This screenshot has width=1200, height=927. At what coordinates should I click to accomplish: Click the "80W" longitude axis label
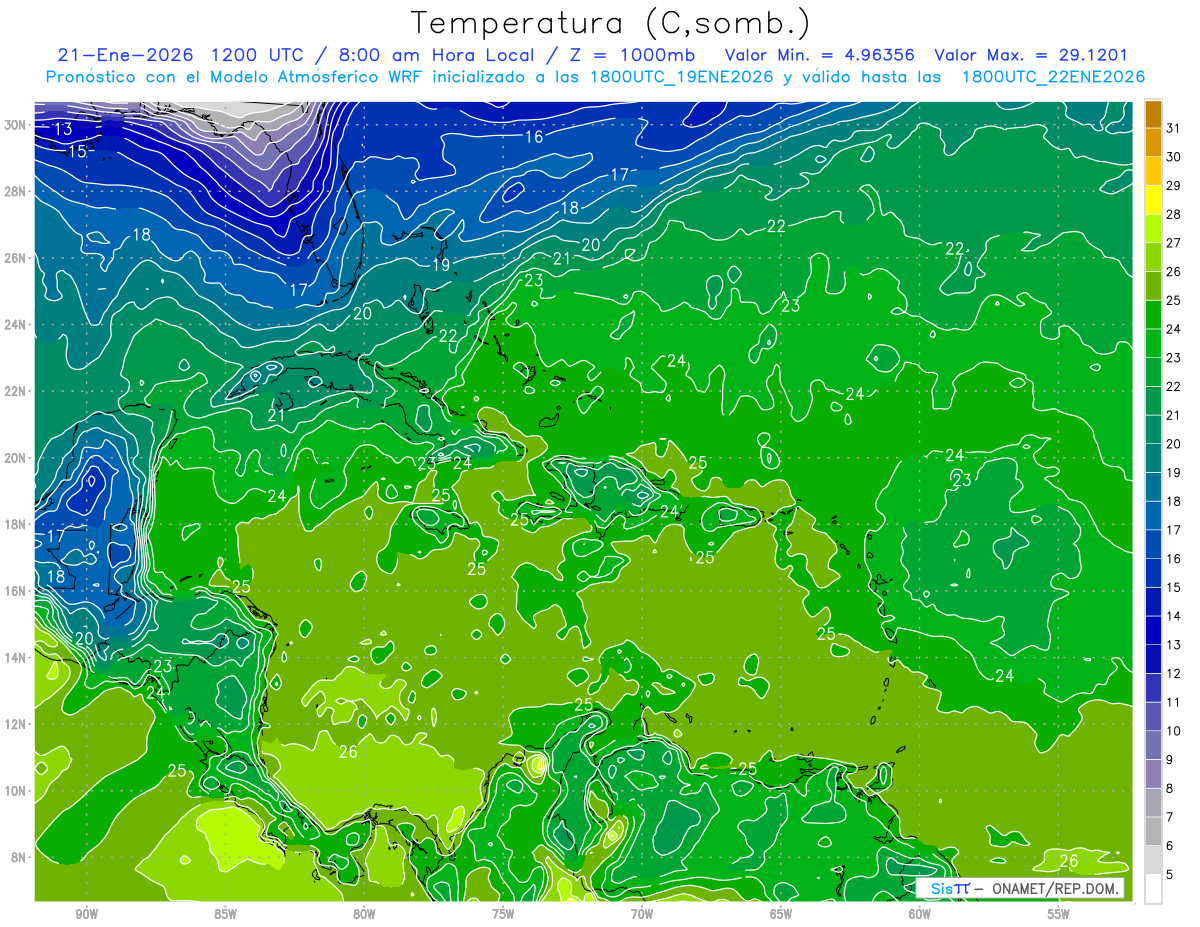pyautogui.click(x=364, y=914)
